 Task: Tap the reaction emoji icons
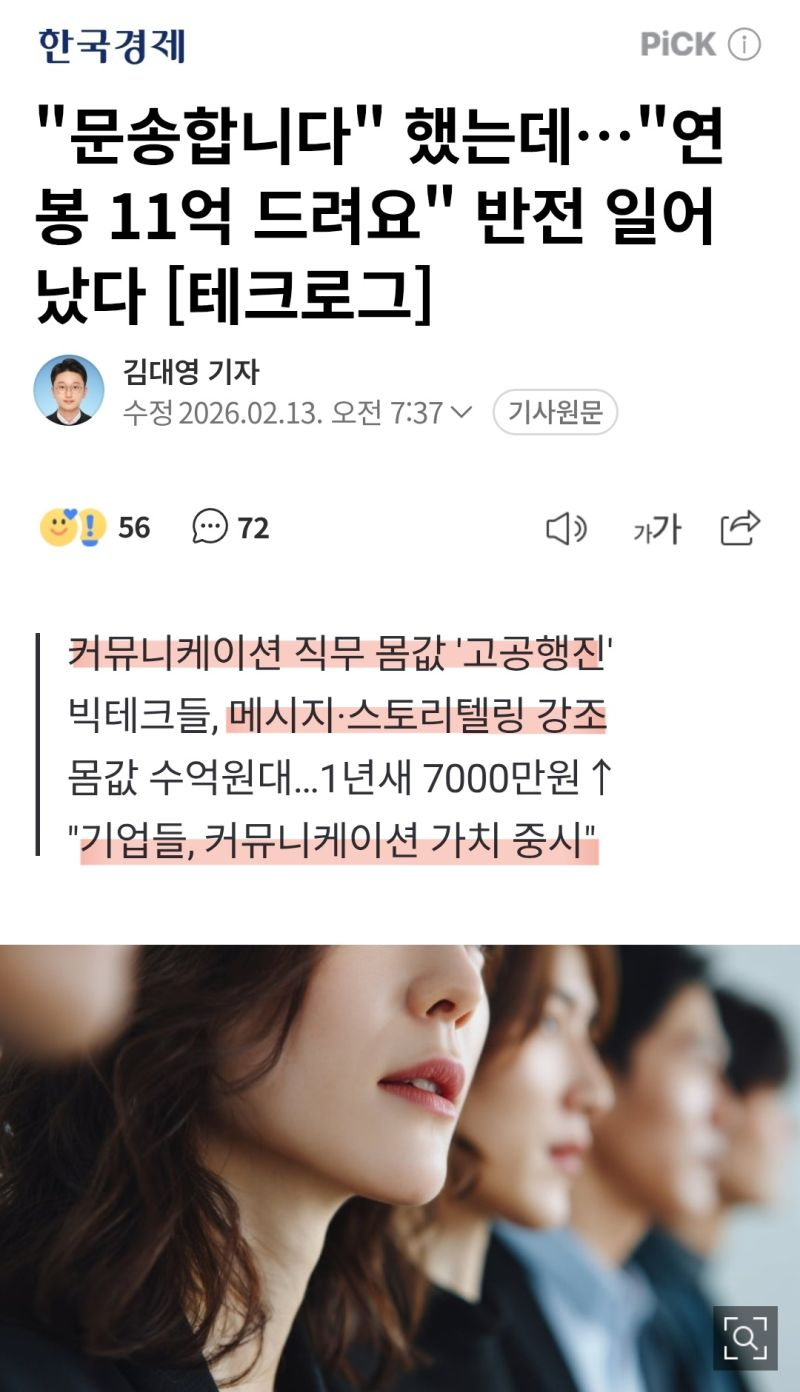(73, 527)
